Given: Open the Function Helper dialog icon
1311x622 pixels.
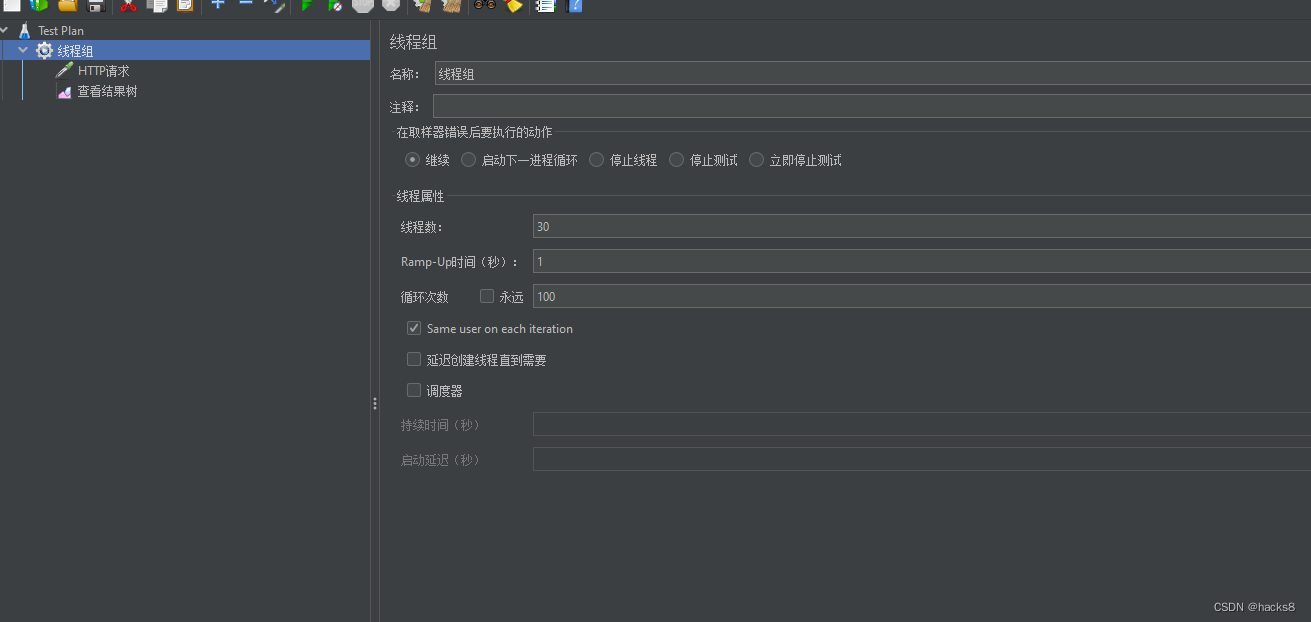Looking at the screenshot, I should coord(545,5).
